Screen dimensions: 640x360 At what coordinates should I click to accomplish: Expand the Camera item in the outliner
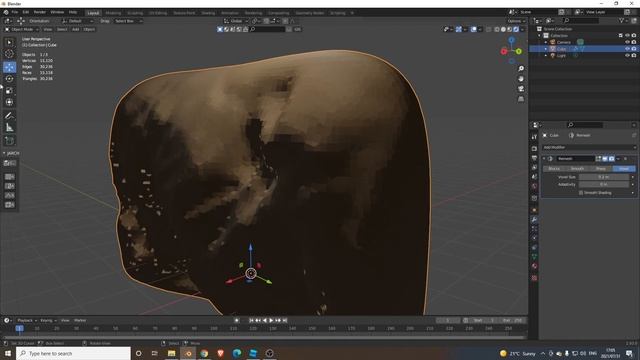pyautogui.click(x=546, y=42)
